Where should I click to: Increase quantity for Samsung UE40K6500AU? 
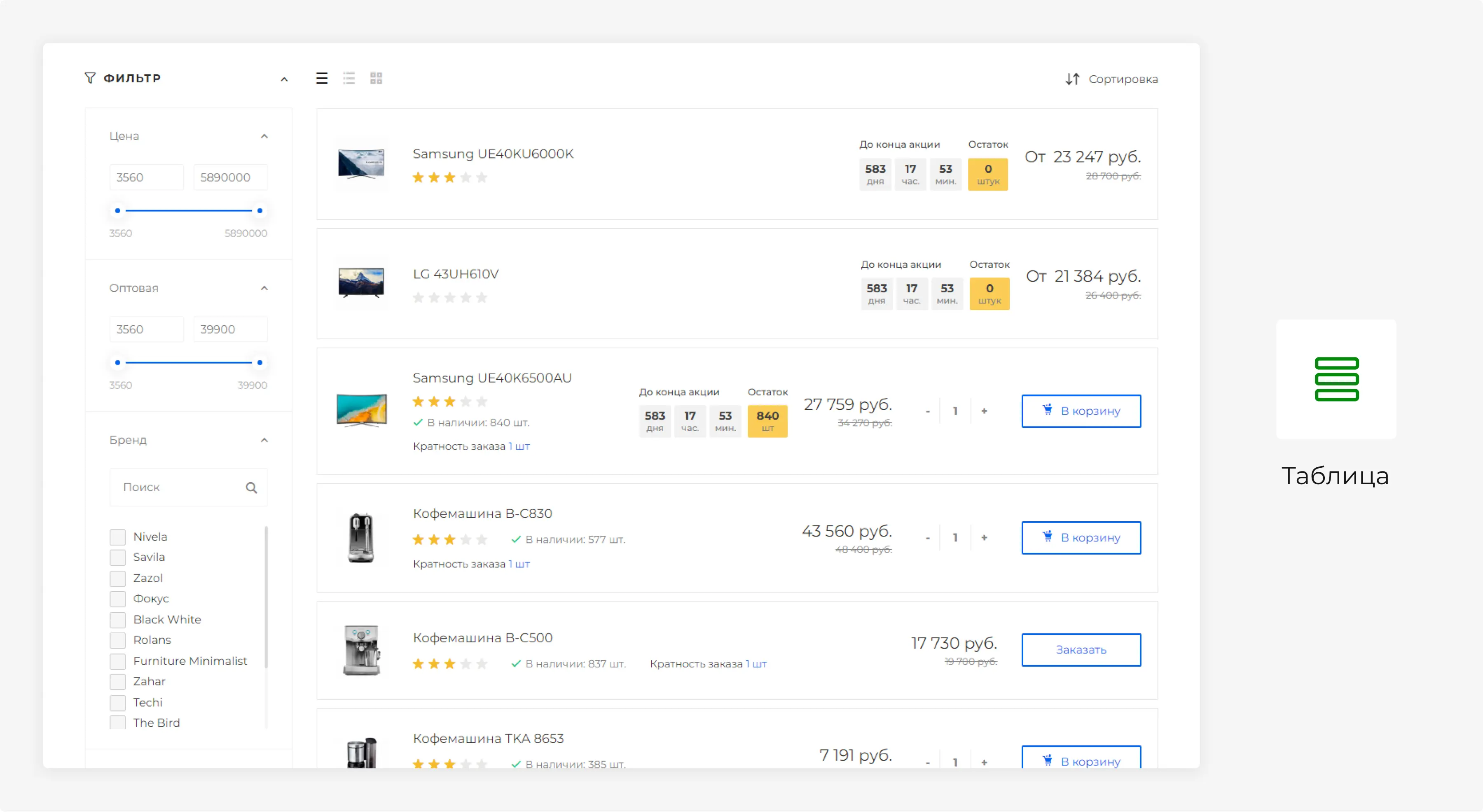point(984,411)
